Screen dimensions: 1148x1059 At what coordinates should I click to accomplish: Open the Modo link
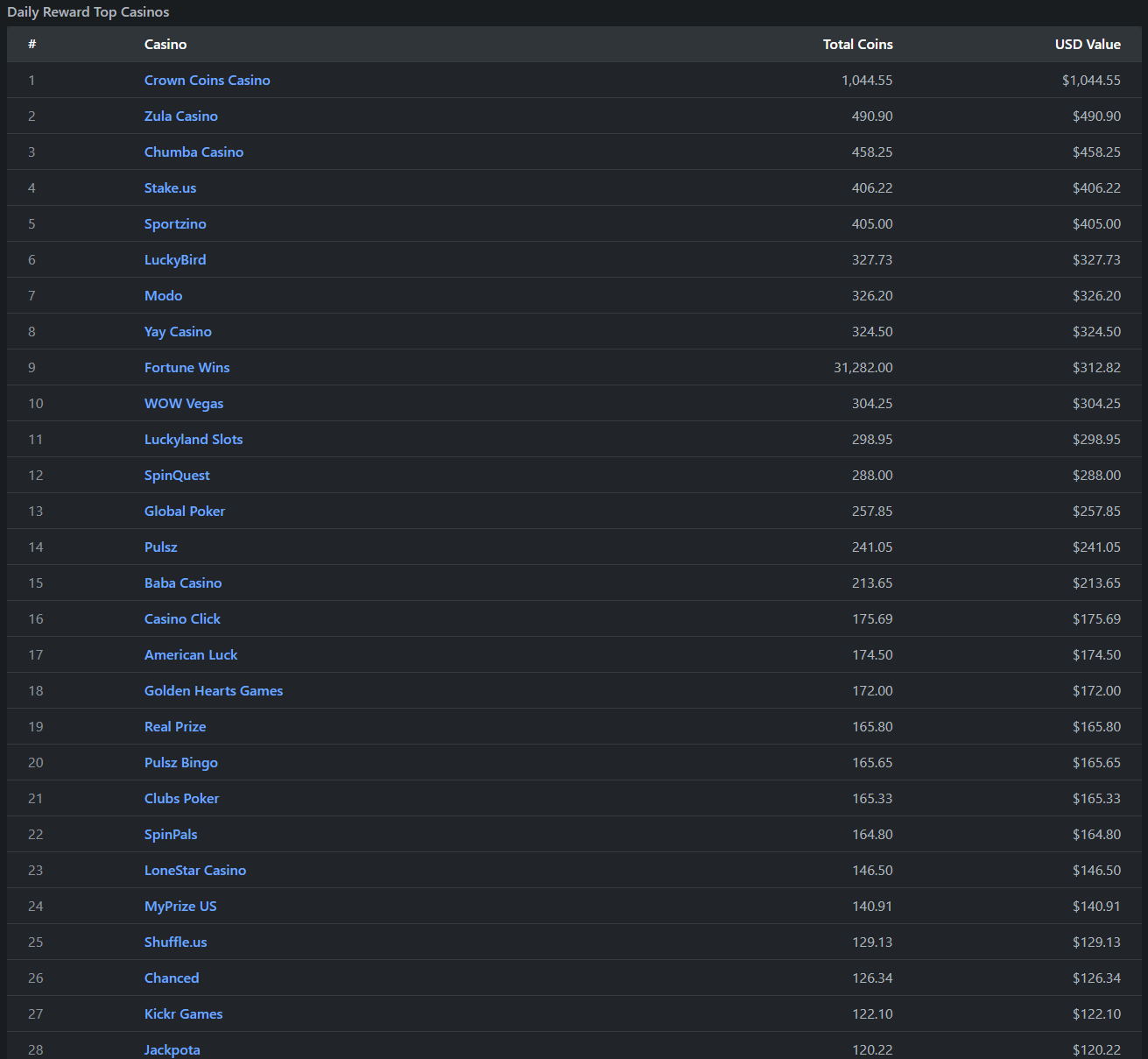[x=163, y=295]
